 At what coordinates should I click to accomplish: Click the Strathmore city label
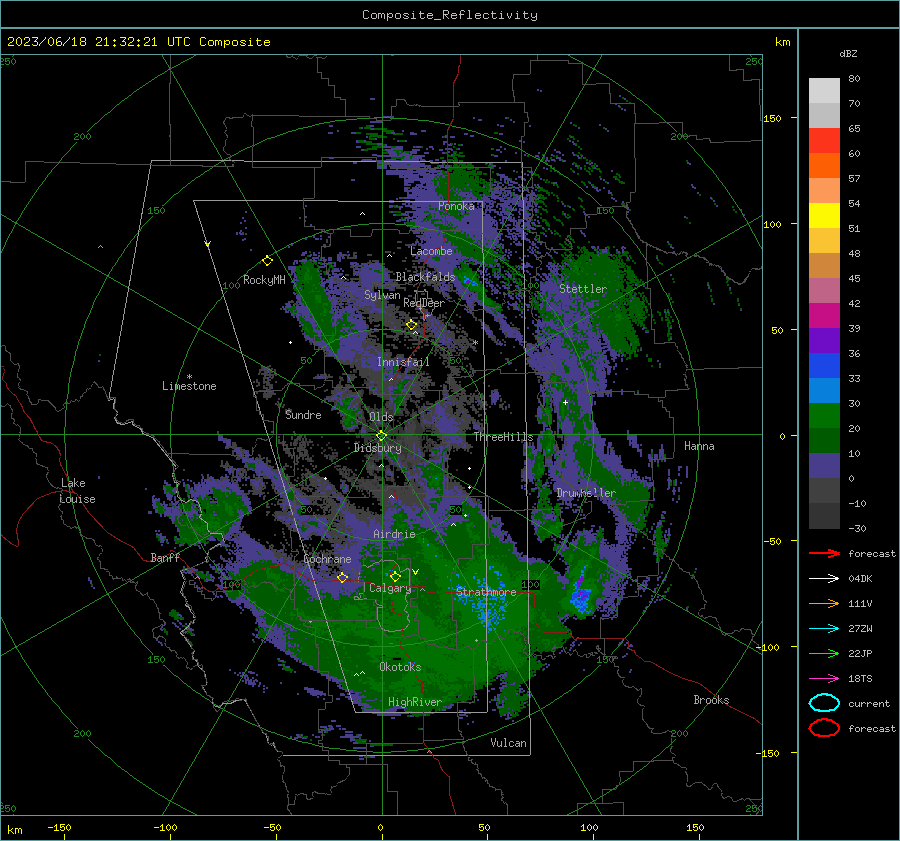[486, 592]
